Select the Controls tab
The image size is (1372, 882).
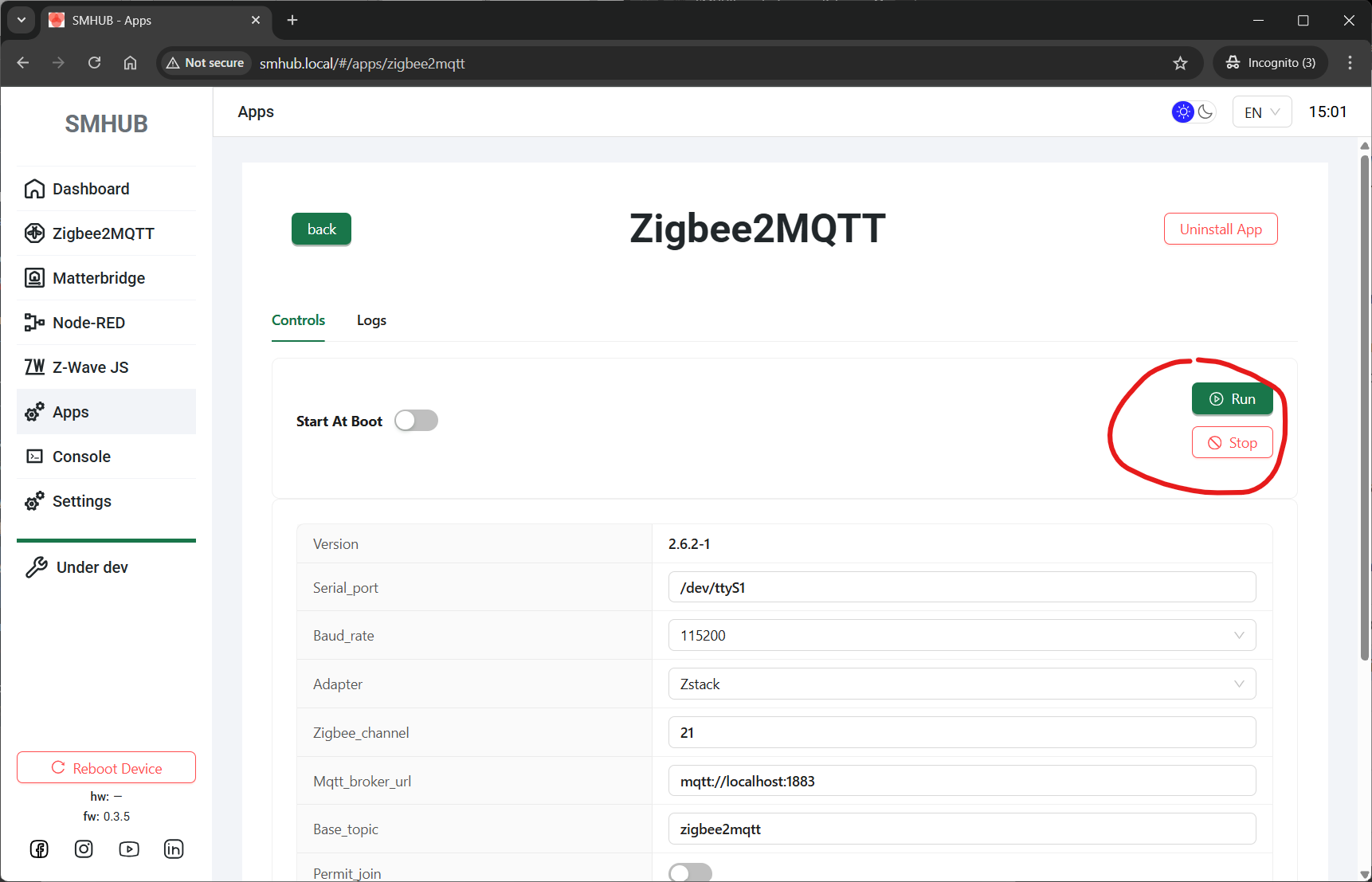pyautogui.click(x=298, y=320)
